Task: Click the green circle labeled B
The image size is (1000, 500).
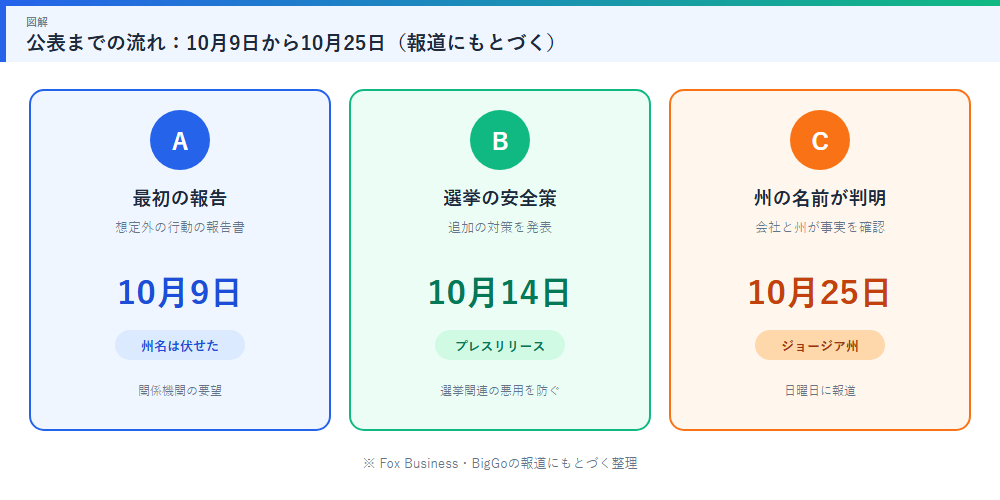Action: tap(500, 140)
